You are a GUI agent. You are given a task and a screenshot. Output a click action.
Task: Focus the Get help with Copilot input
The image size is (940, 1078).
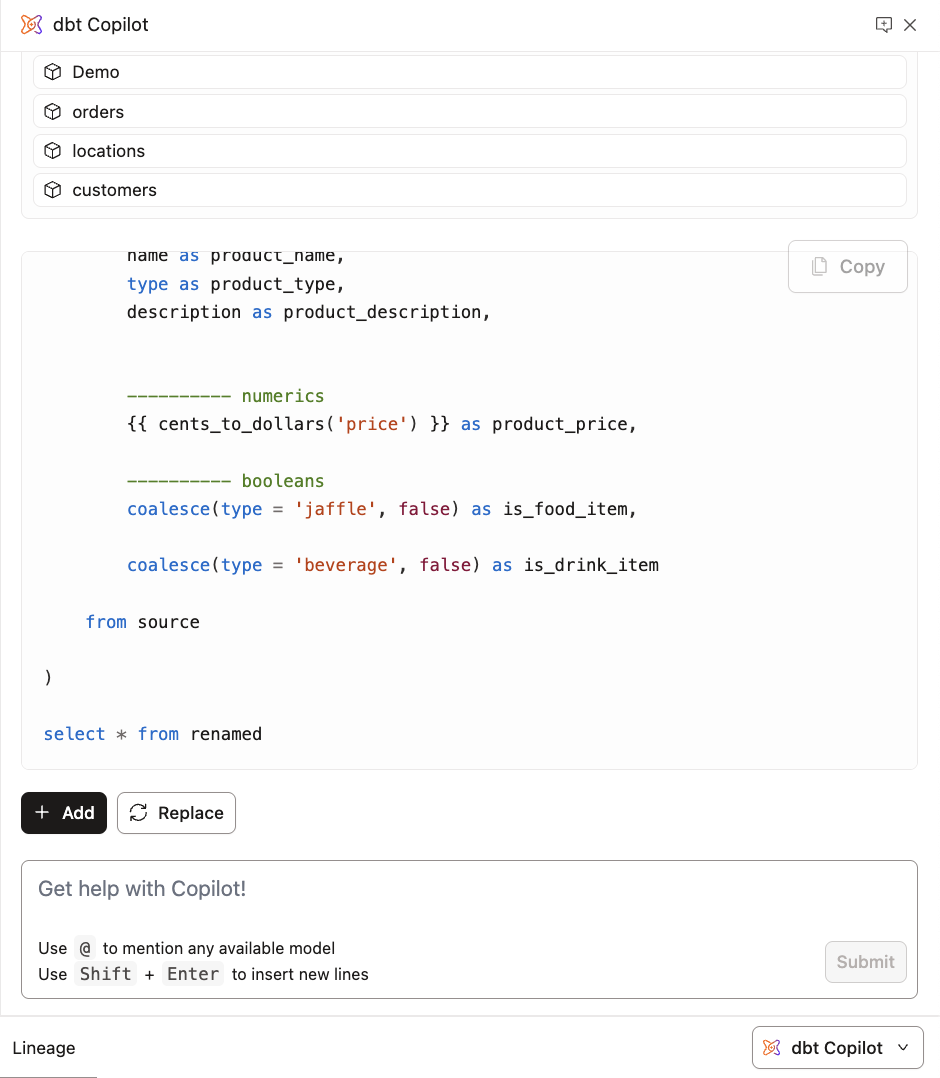(420, 889)
